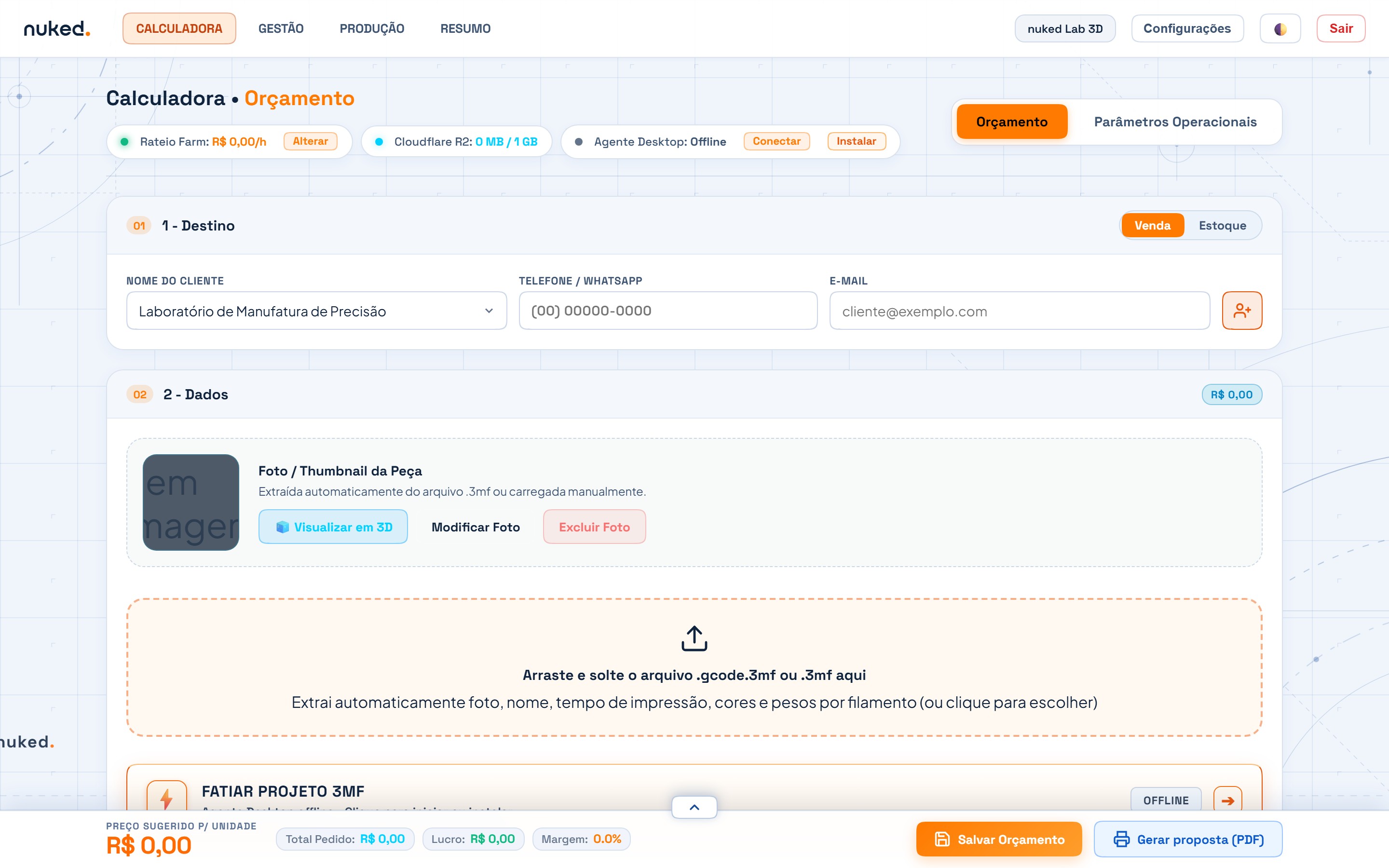Click Salvar Orçamento button
Viewport: 1389px width, 868px height.
999,839
